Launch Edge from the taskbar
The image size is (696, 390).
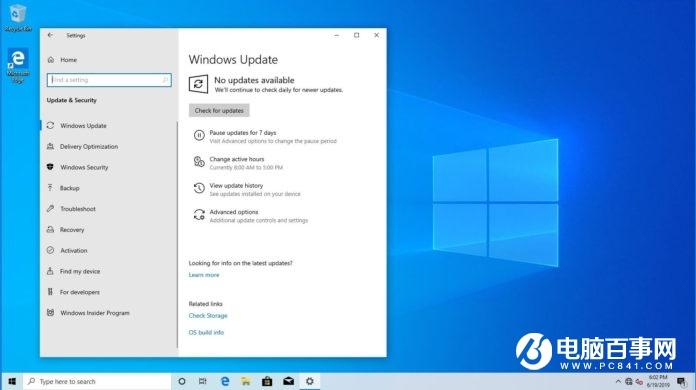225,382
